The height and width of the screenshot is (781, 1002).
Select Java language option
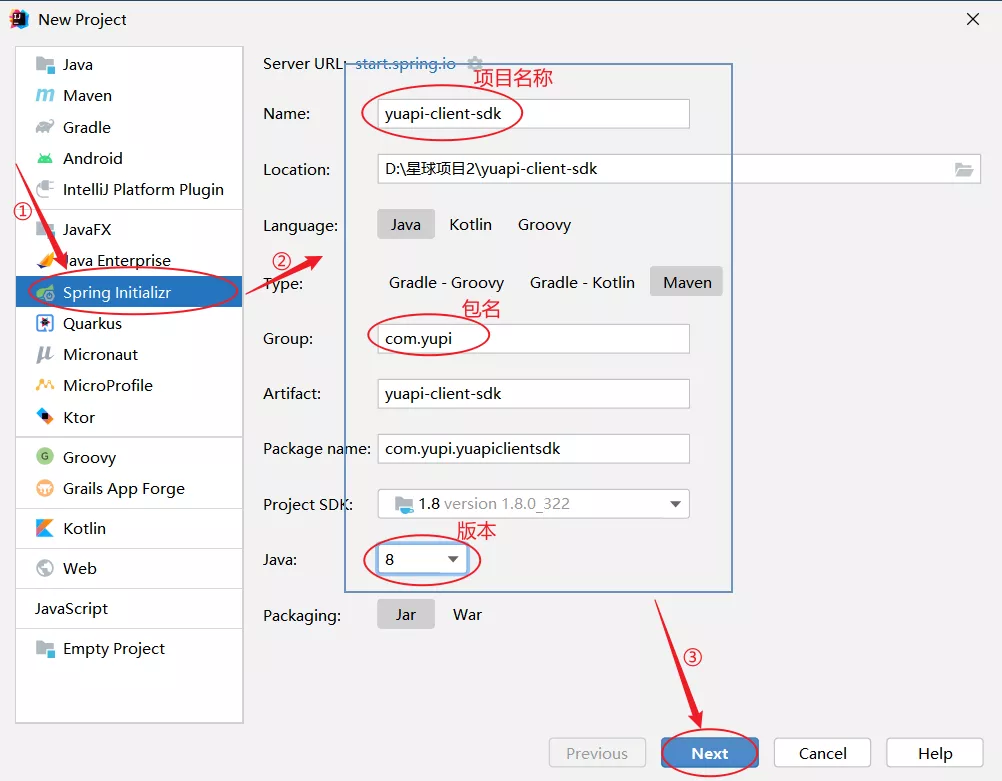(406, 224)
